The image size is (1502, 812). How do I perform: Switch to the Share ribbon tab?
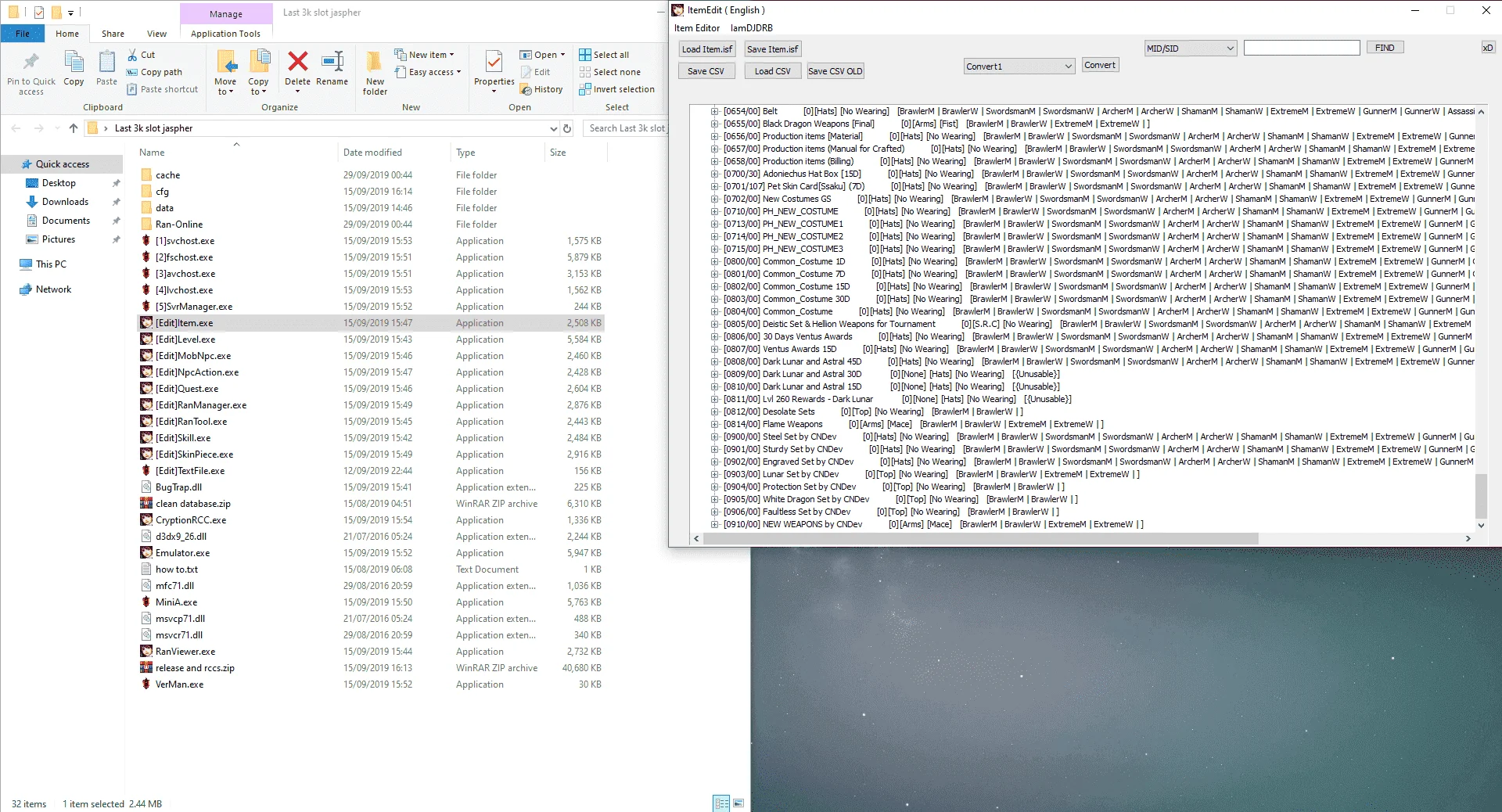(x=113, y=34)
